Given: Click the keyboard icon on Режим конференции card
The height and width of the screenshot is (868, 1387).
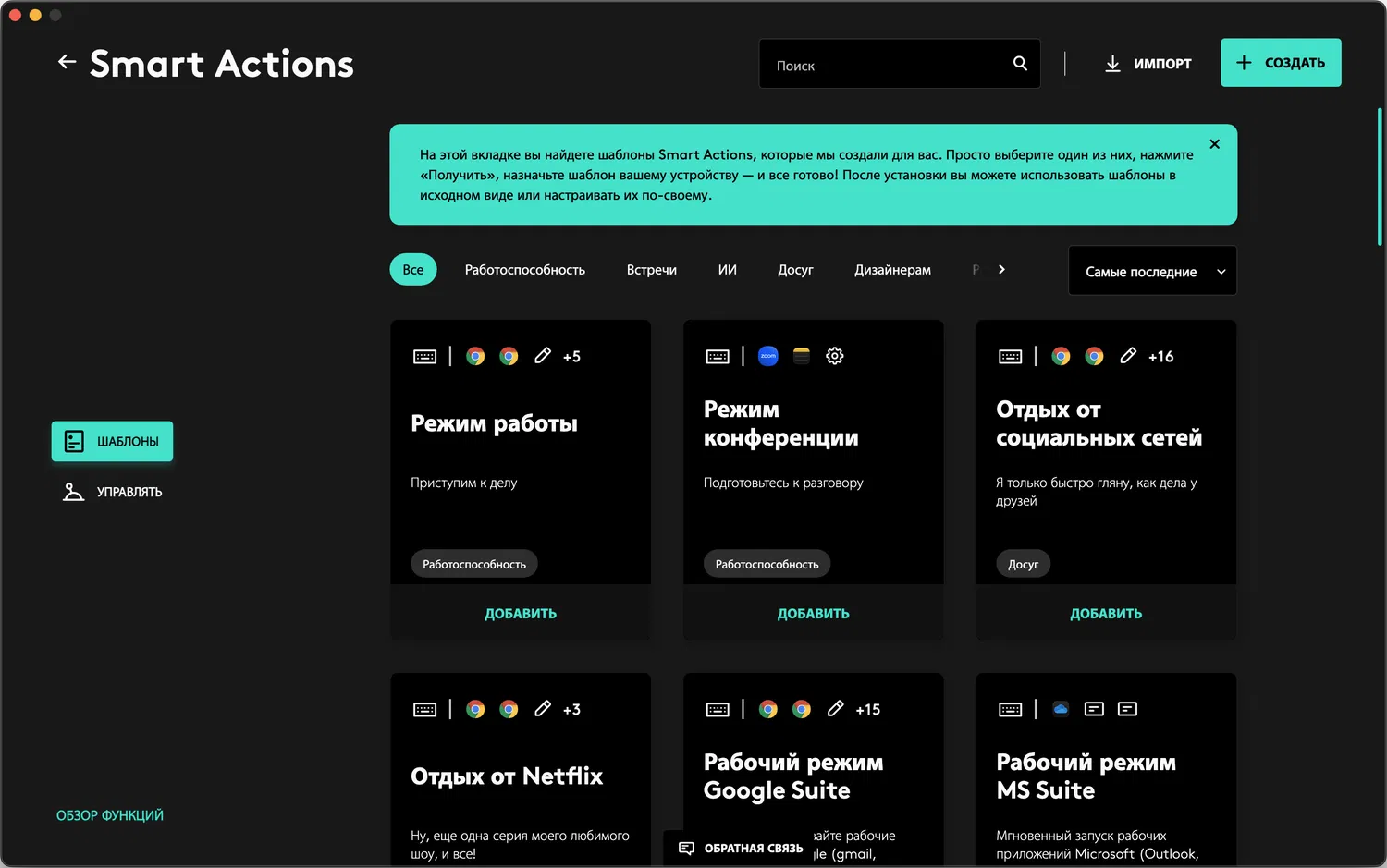Looking at the screenshot, I should [x=718, y=357].
